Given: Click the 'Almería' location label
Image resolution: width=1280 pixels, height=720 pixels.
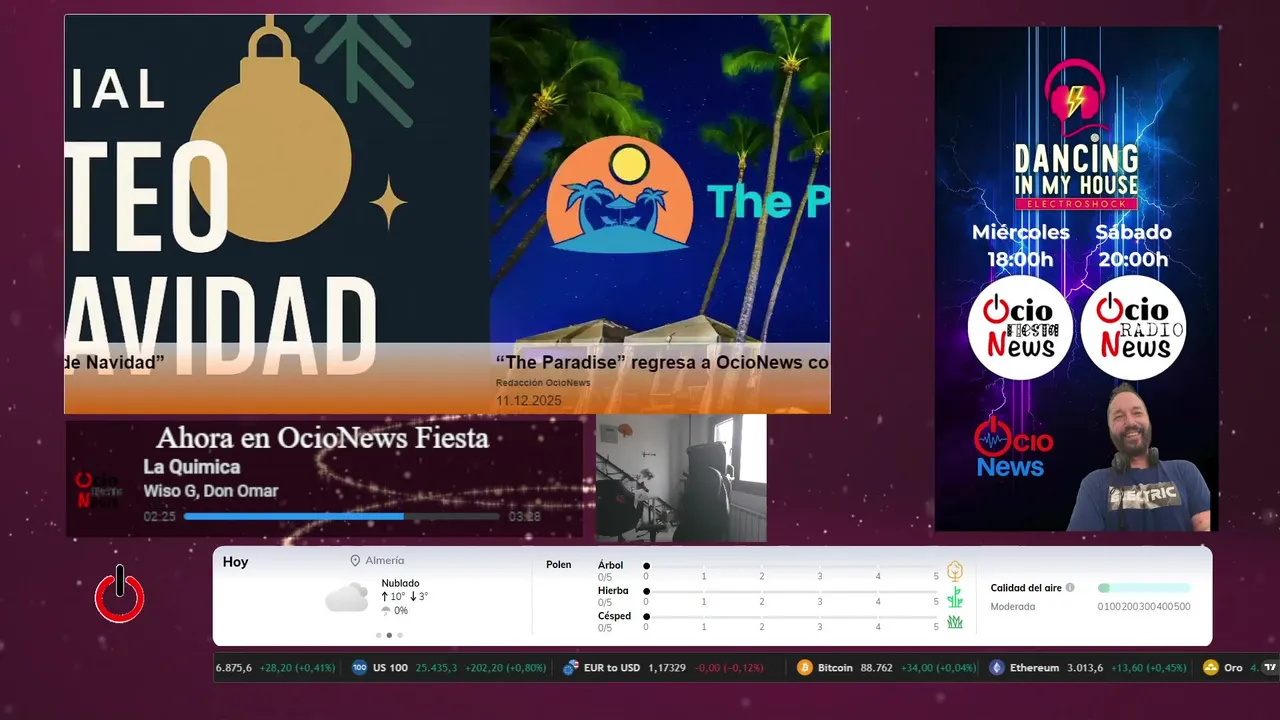Looking at the screenshot, I should (385, 561).
